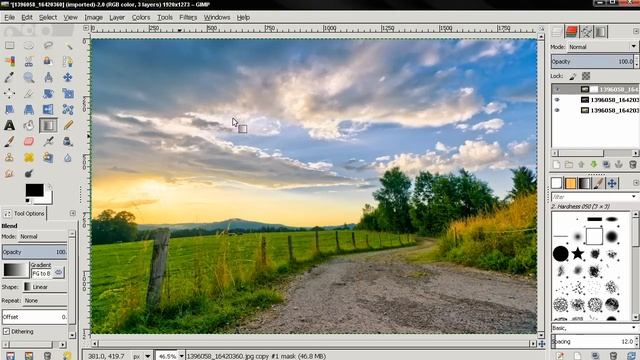Switch to the Paths tab

click(586, 32)
